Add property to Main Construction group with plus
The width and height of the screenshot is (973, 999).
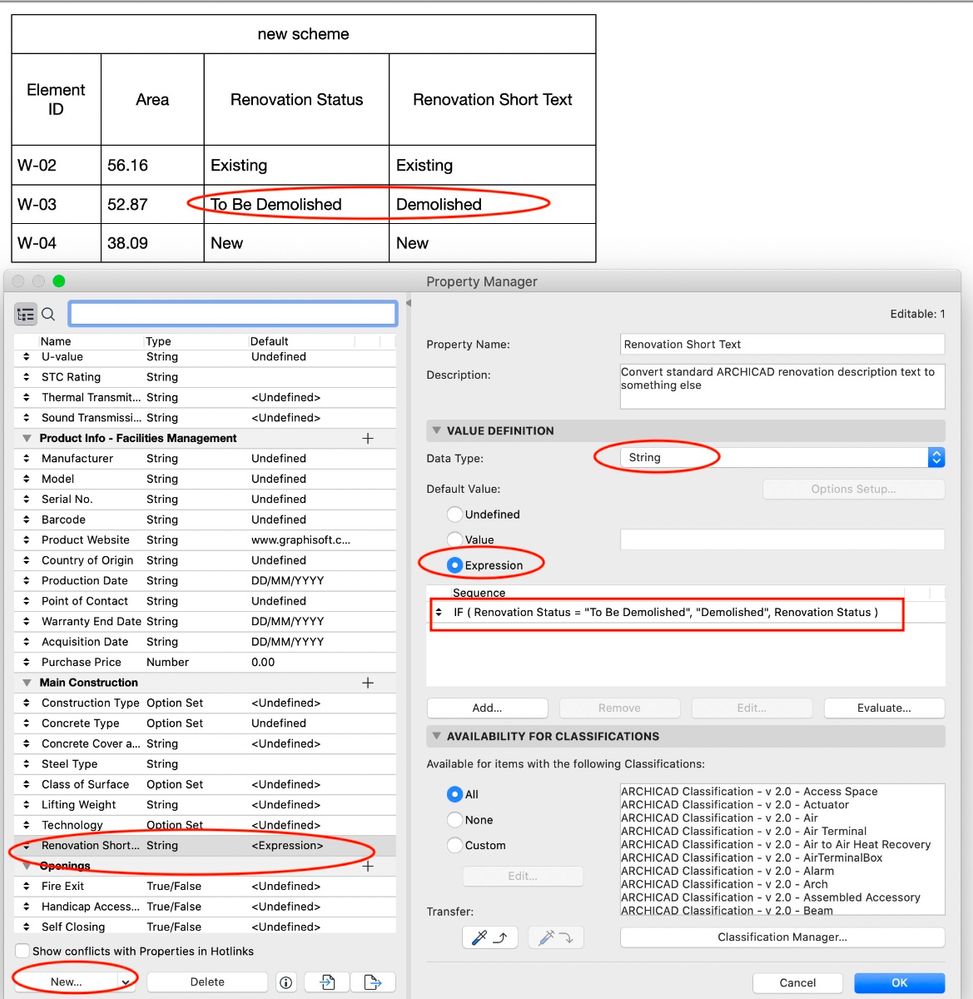[368, 683]
